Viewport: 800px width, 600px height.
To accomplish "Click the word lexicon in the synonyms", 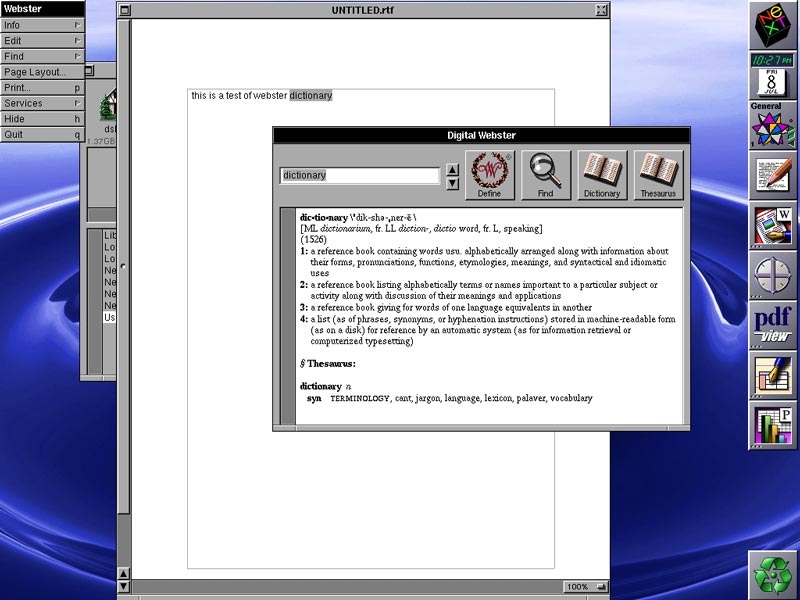I will click(497, 398).
